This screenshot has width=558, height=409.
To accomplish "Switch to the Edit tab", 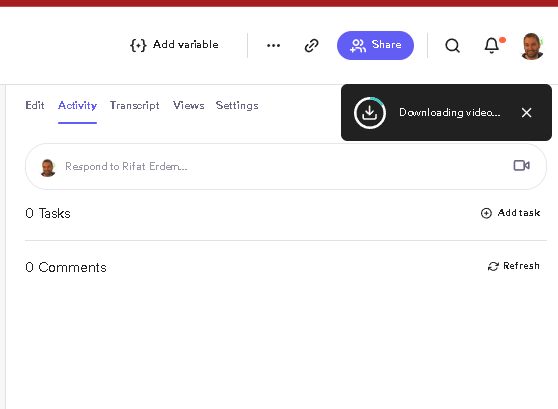I will (35, 105).
